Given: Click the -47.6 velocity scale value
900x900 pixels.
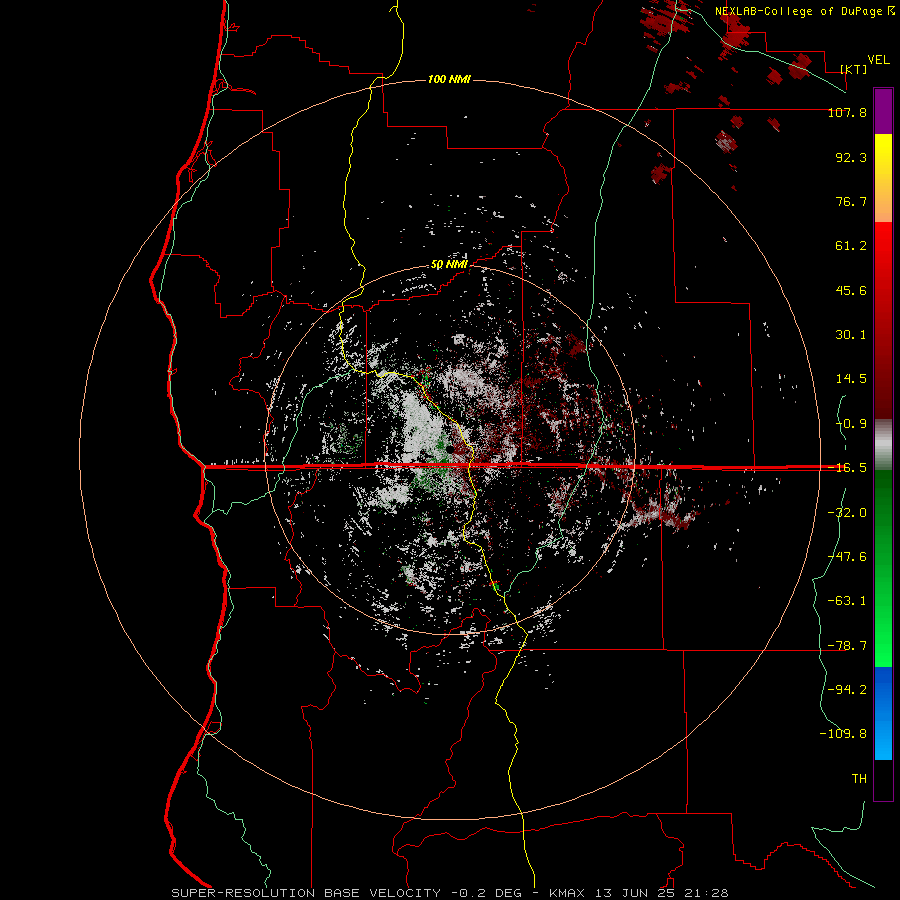Looking at the screenshot, I should click(x=847, y=557).
